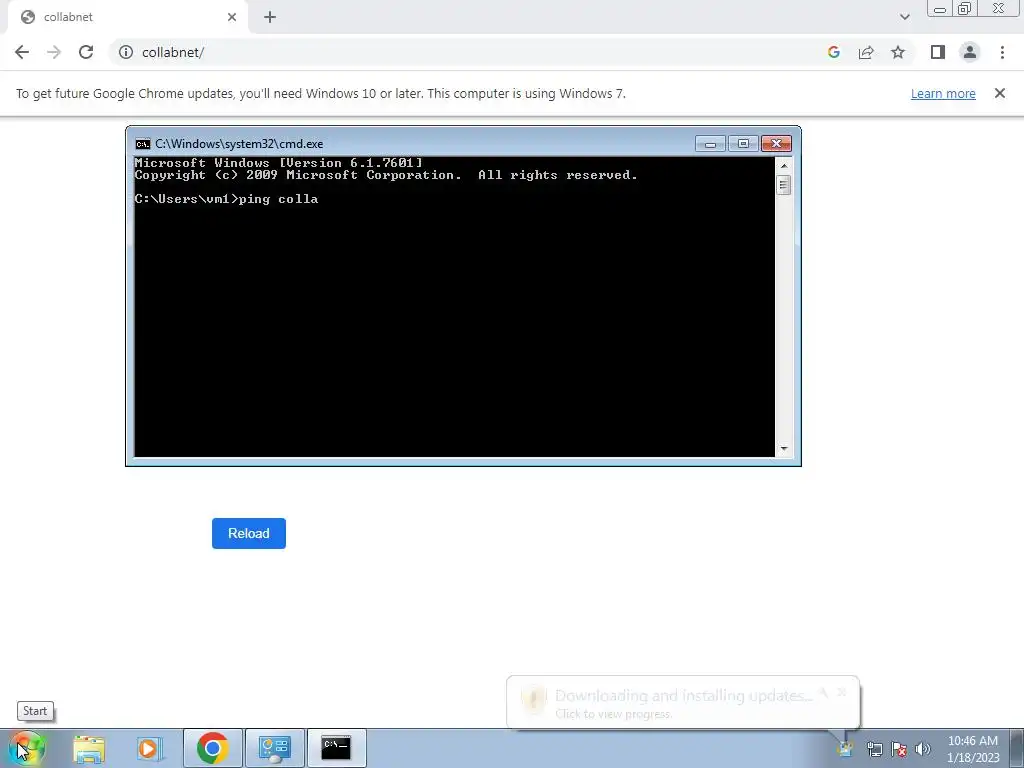1024x768 pixels.
Task: Open the Windows Start menu orb
Action: click(x=27, y=748)
